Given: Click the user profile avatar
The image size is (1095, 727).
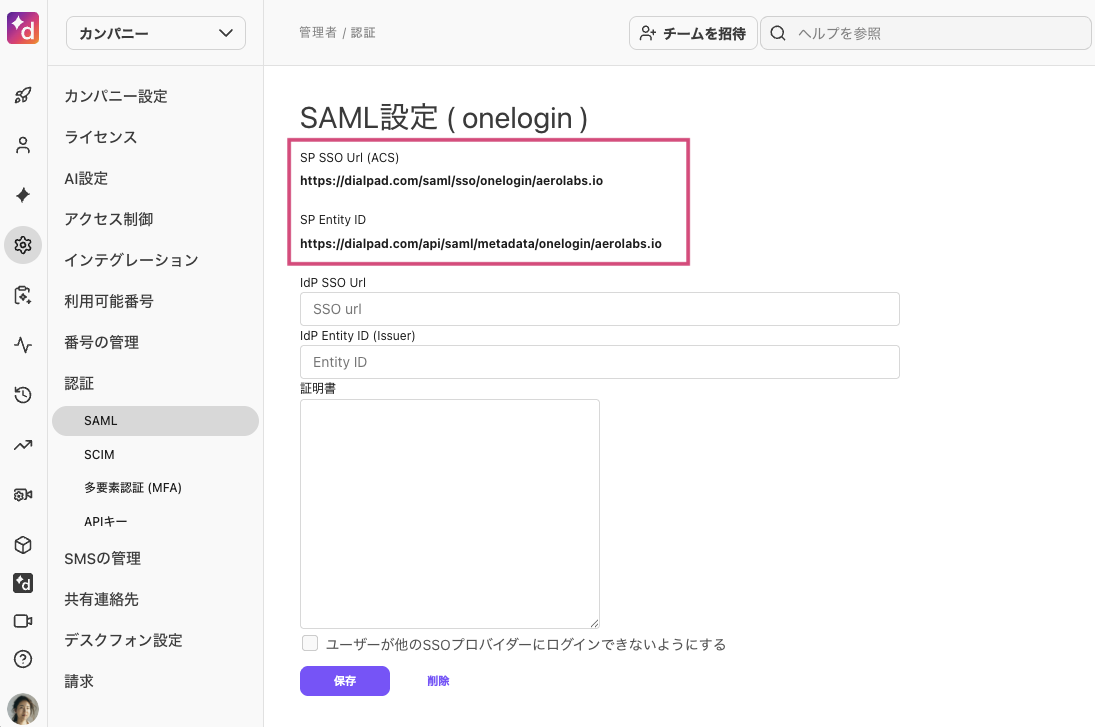Looking at the screenshot, I should pyautogui.click(x=23, y=710).
